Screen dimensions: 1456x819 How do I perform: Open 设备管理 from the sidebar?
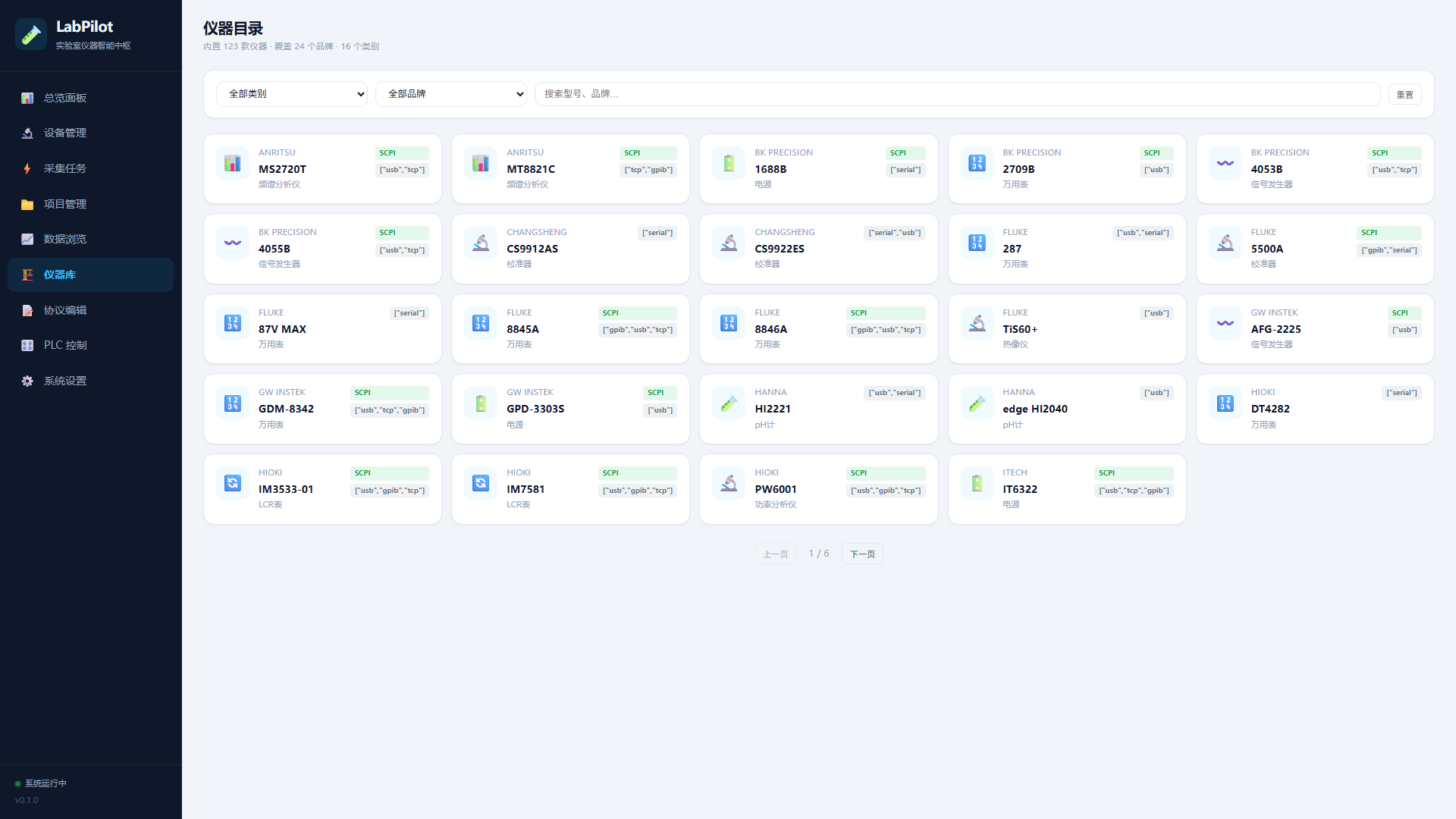tap(90, 133)
